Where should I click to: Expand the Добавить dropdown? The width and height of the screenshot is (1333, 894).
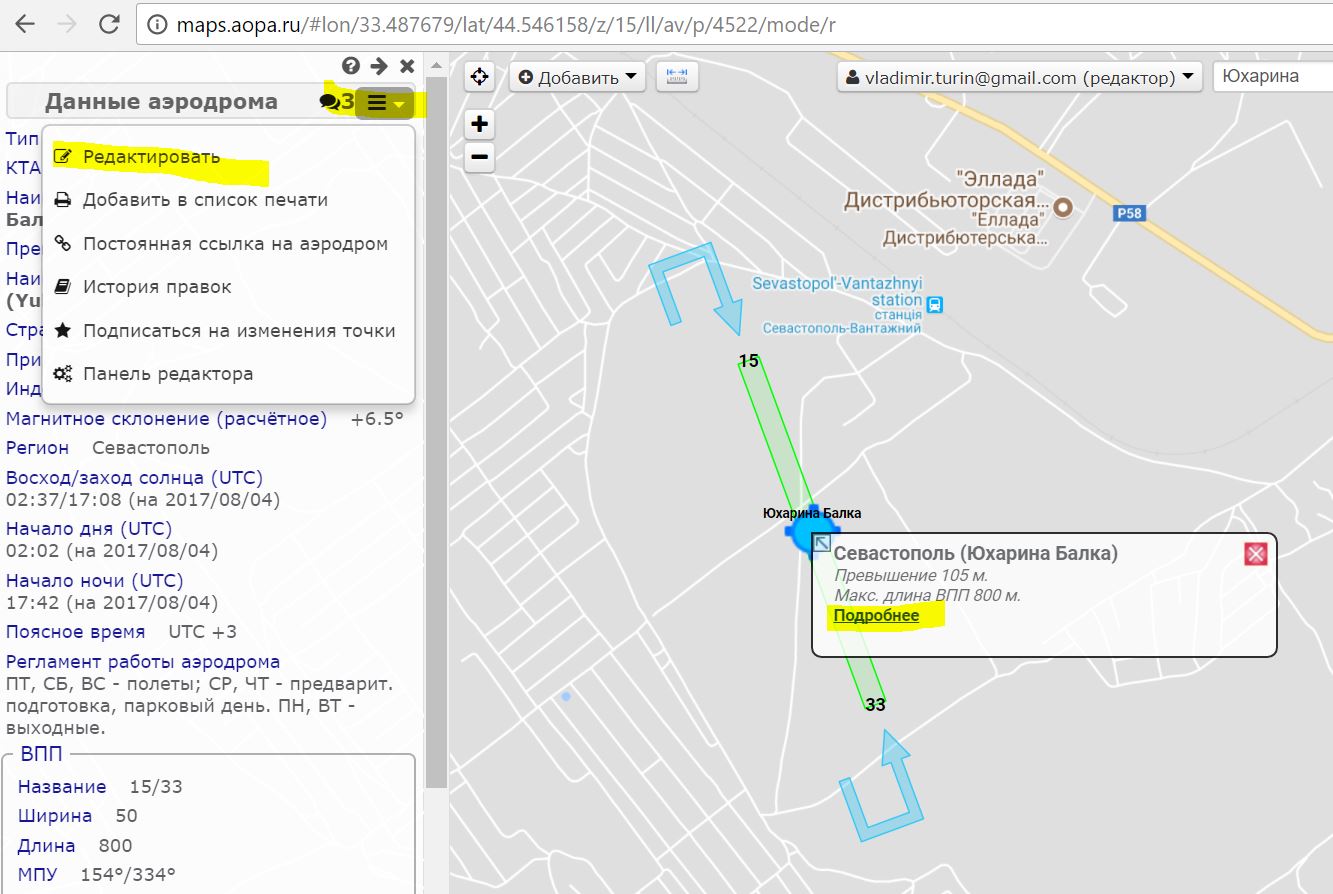[x=577, y=77]
